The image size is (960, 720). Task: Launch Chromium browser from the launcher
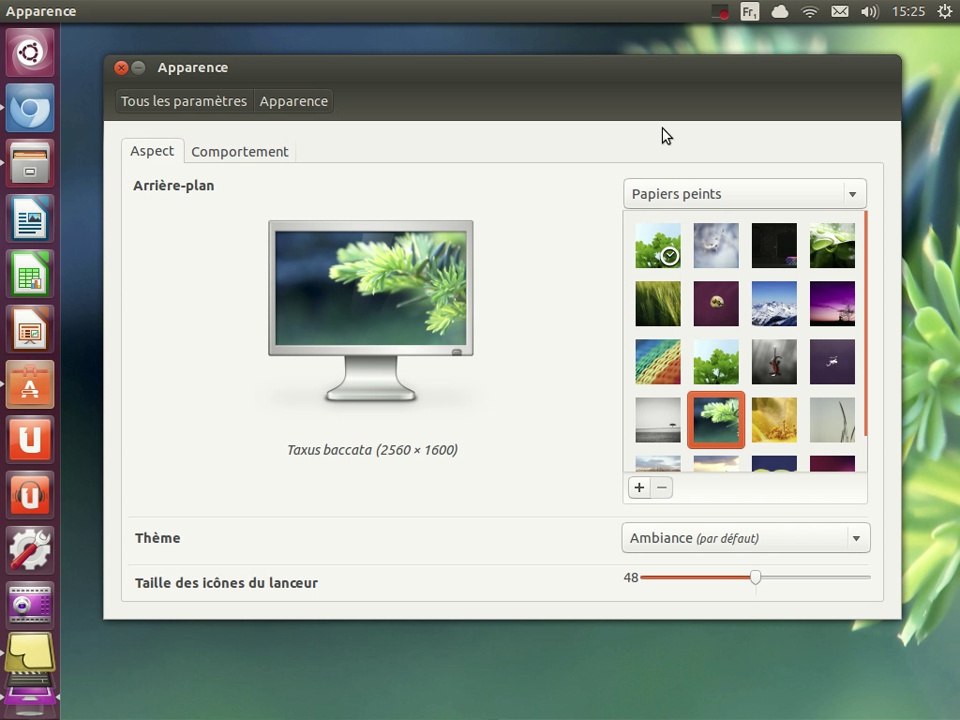click(x=30, y=108)
